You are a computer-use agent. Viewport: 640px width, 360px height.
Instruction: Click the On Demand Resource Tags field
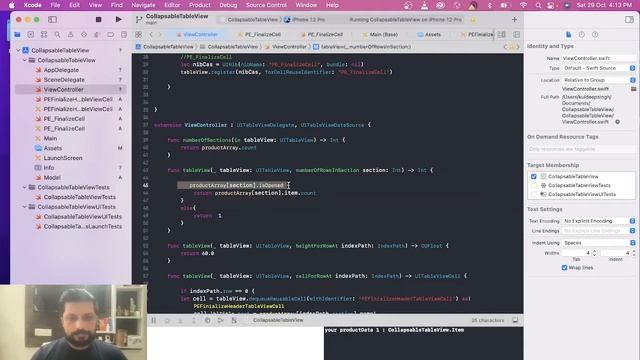tap(581, 149)
